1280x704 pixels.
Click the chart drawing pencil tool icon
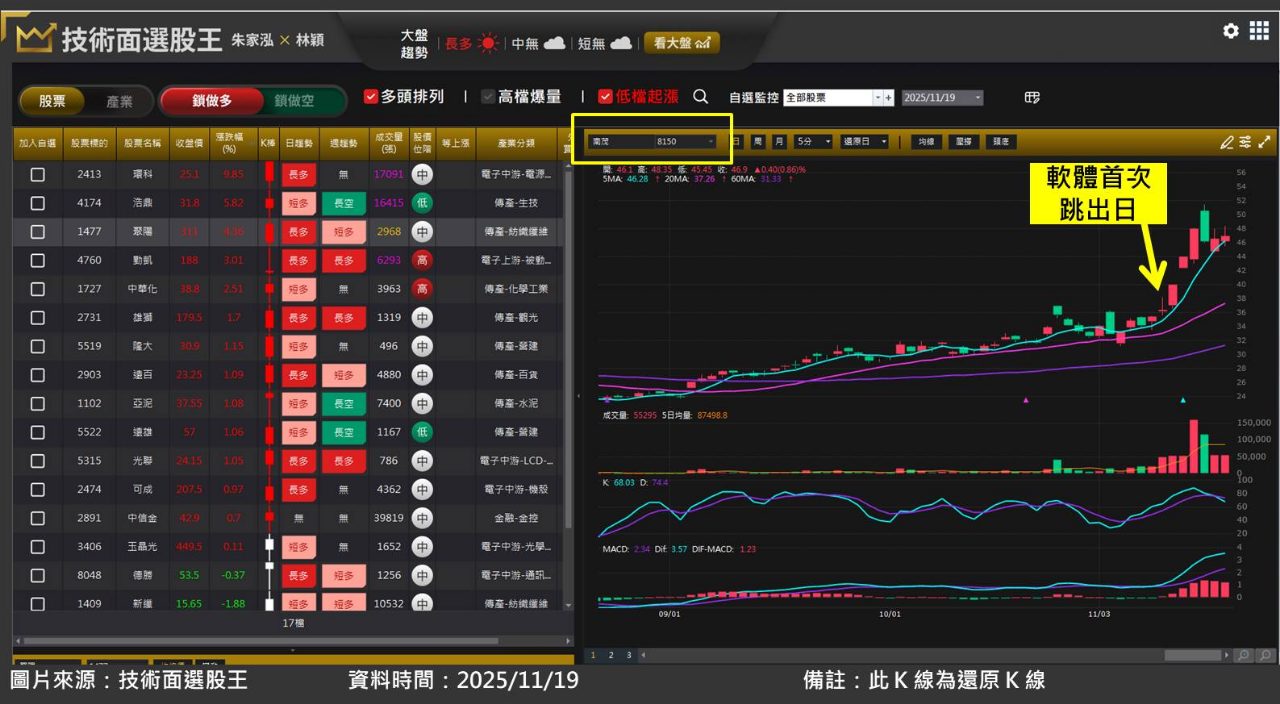click(x=1226, y=142)
